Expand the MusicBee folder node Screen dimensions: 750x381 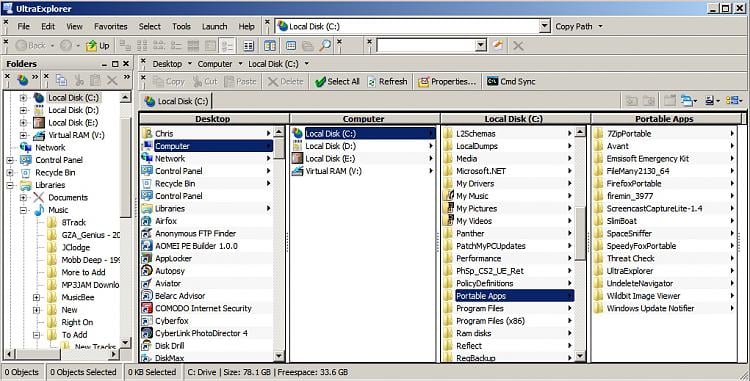36,297
